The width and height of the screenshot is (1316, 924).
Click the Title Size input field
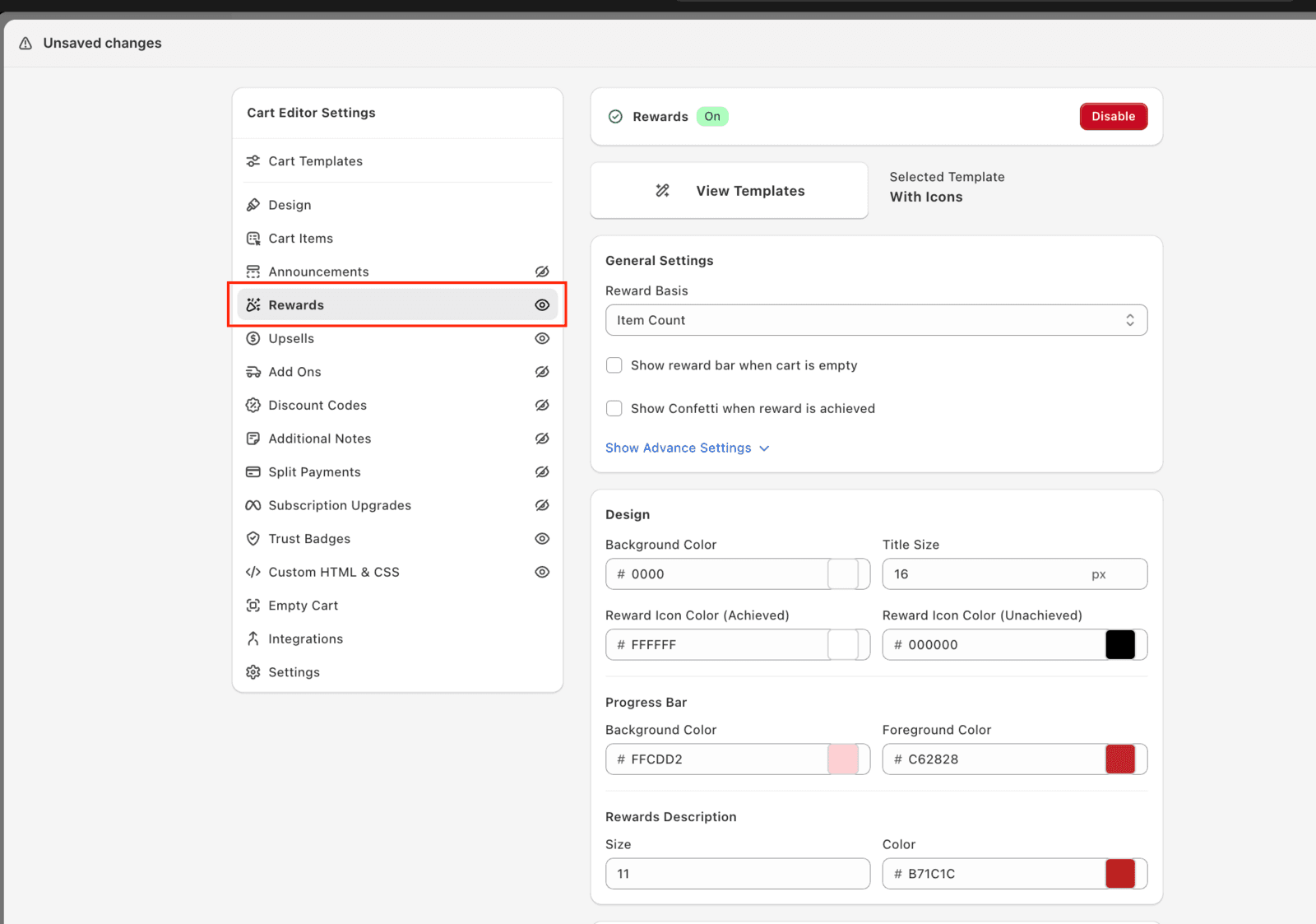(1015, 574)
